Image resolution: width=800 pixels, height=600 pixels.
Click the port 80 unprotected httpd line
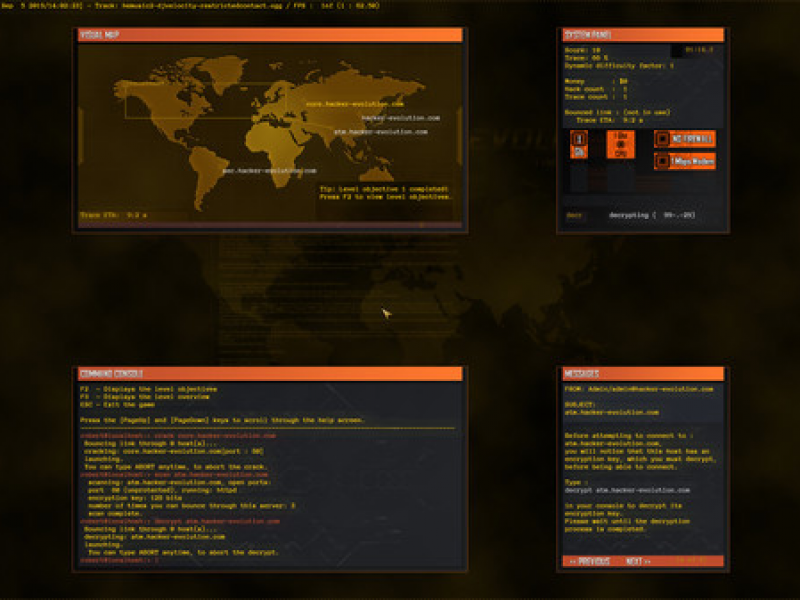pos(162,490)
